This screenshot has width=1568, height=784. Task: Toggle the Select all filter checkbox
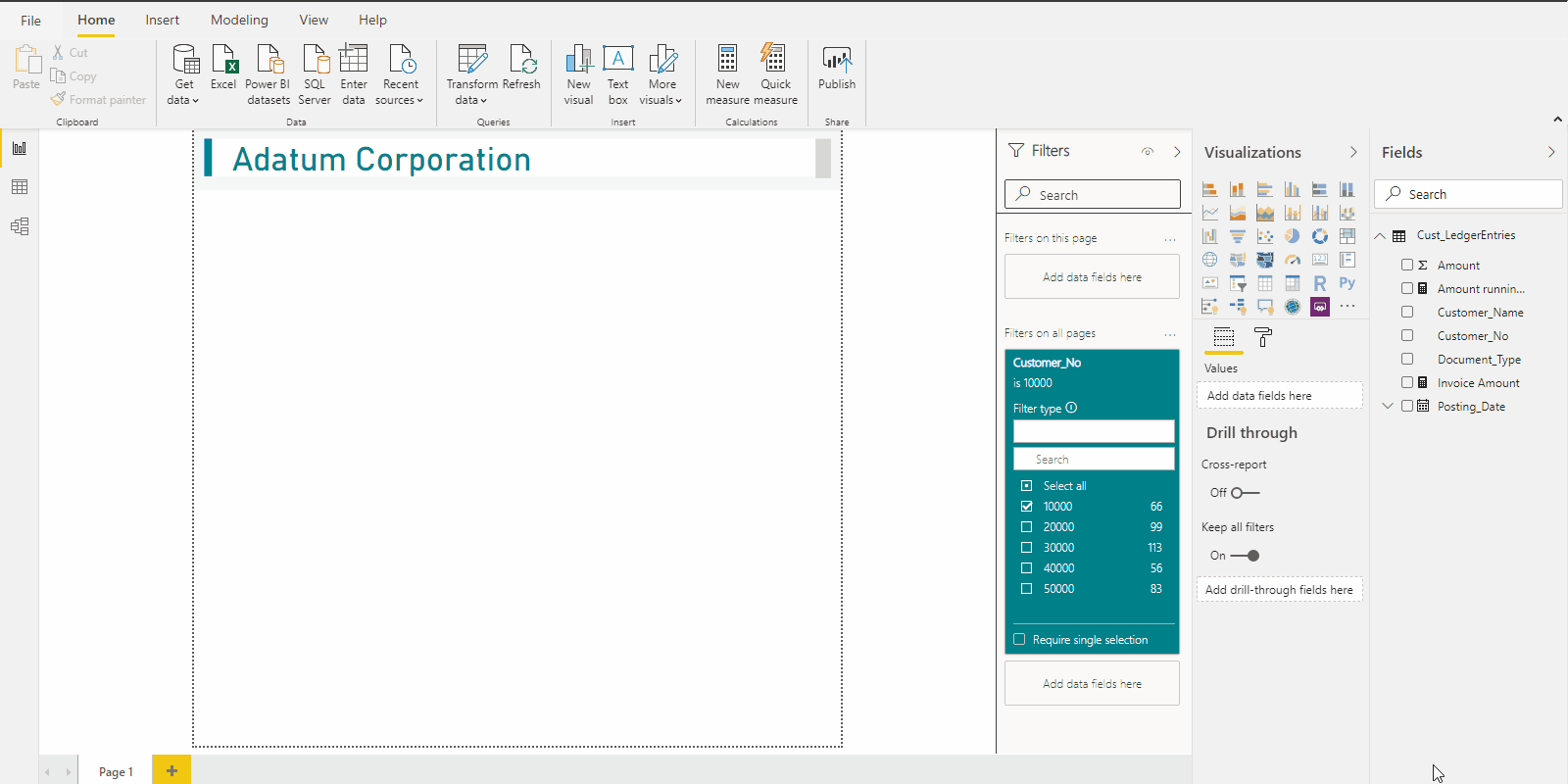point(1026,486)
